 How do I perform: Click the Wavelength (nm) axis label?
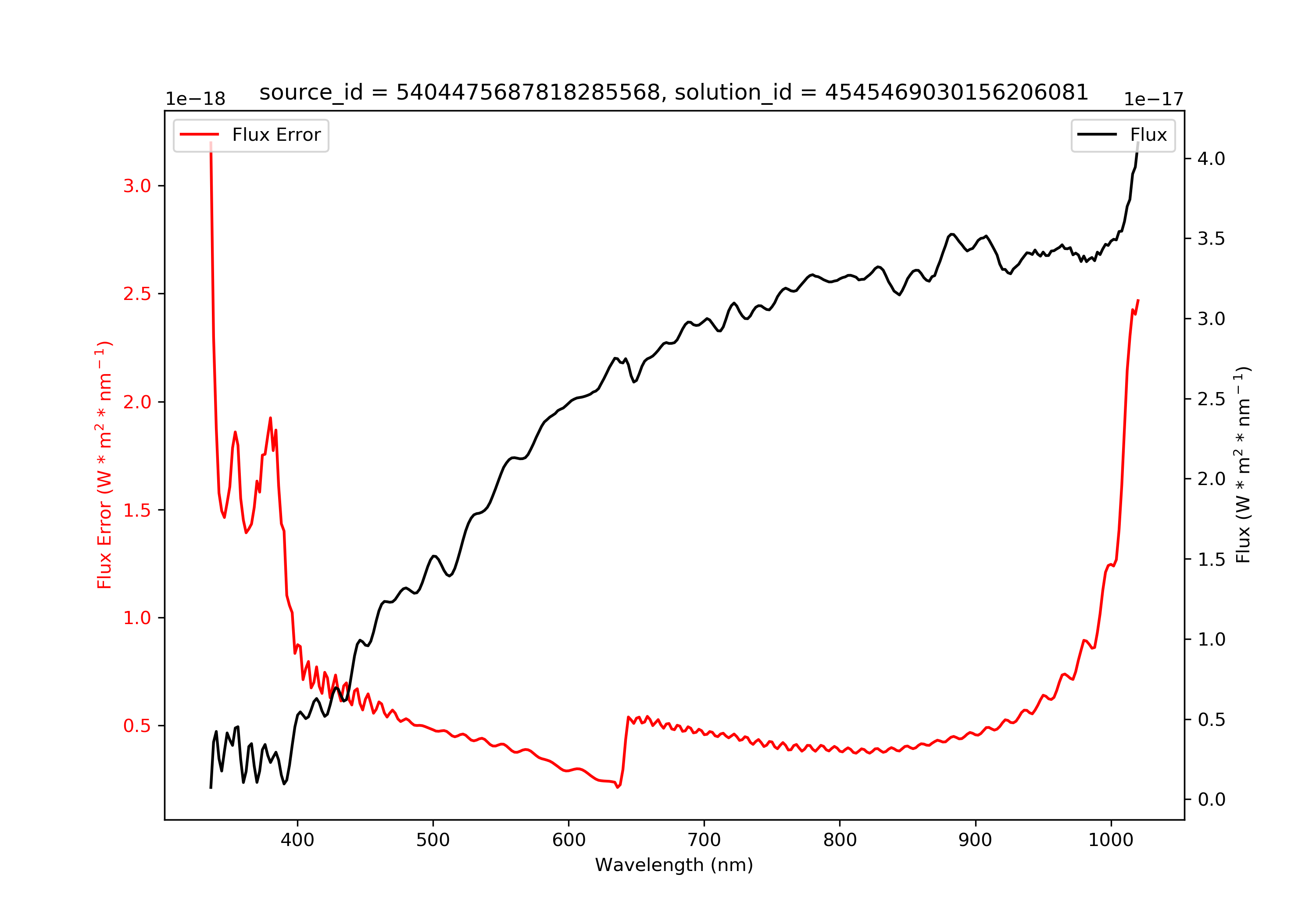pyautogui.click(x=674, y=865)
